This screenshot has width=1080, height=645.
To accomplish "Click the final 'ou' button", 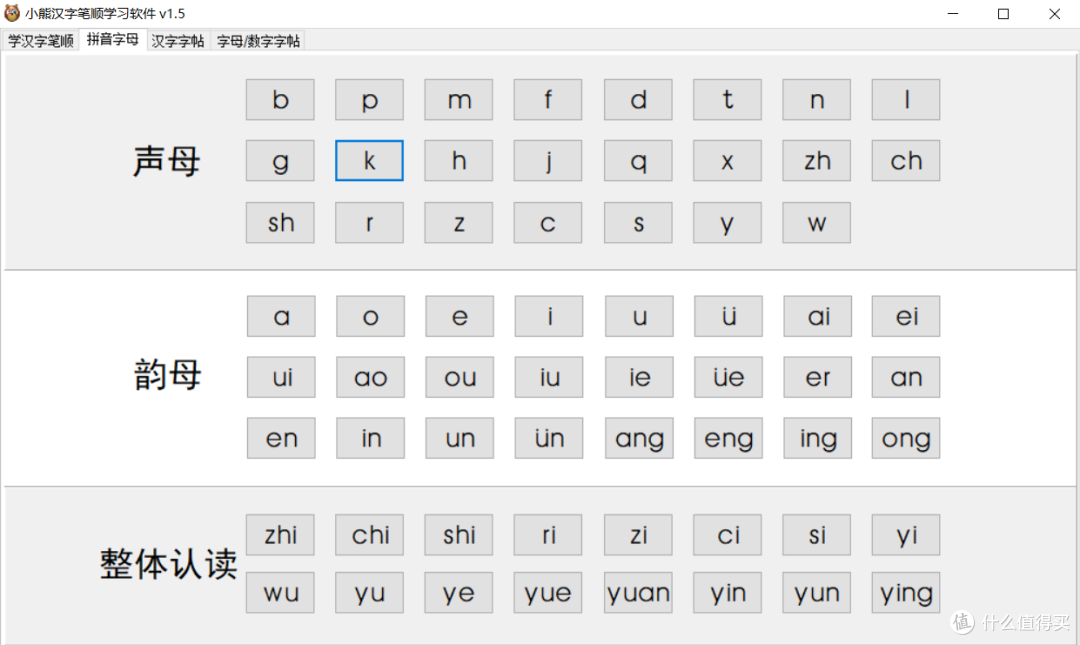I will [x=459, y=377].
